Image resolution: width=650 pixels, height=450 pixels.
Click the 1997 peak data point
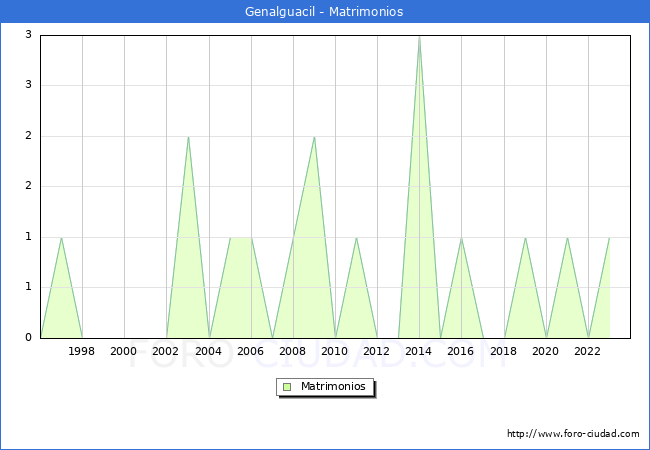point(62,237)
